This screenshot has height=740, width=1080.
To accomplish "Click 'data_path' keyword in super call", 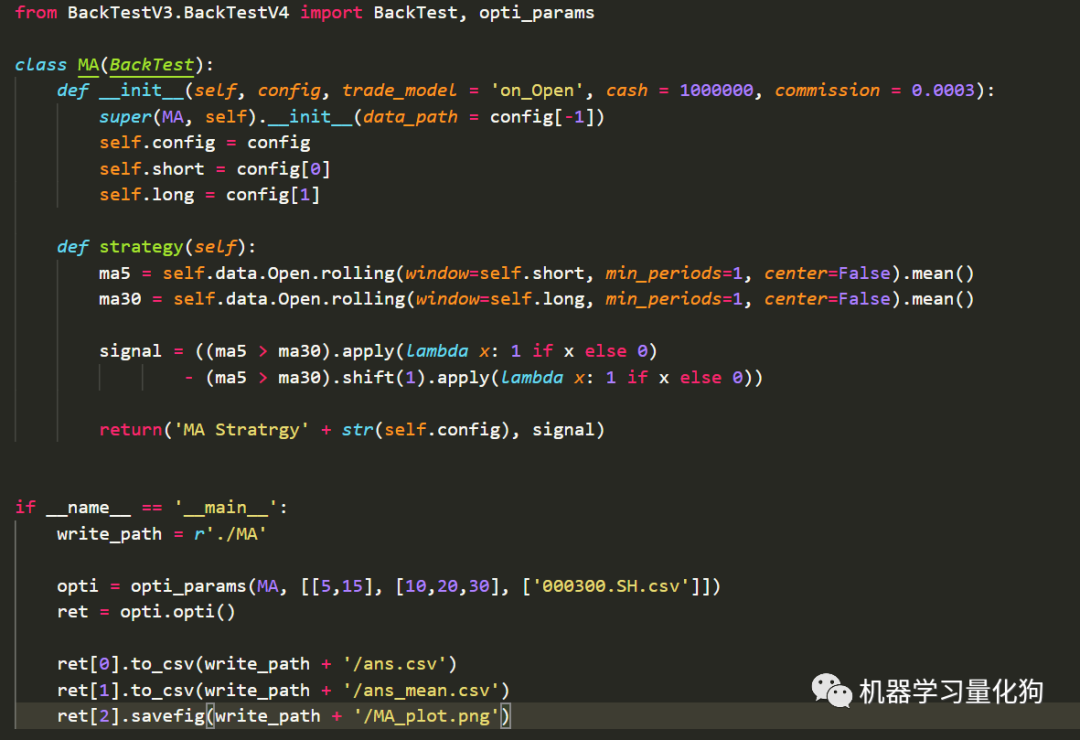I will (411, 117).
